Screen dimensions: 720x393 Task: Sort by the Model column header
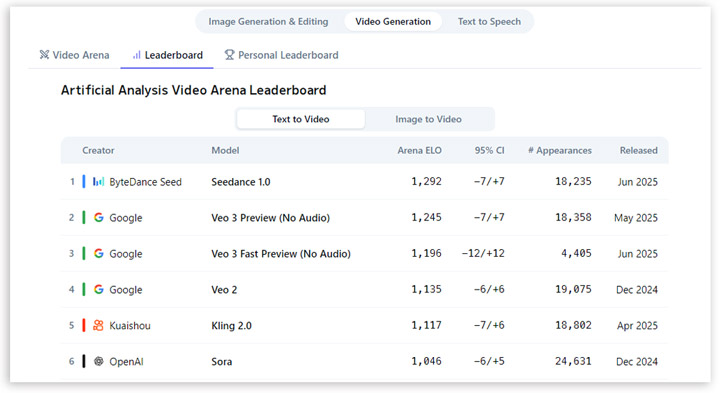point(225,150)
